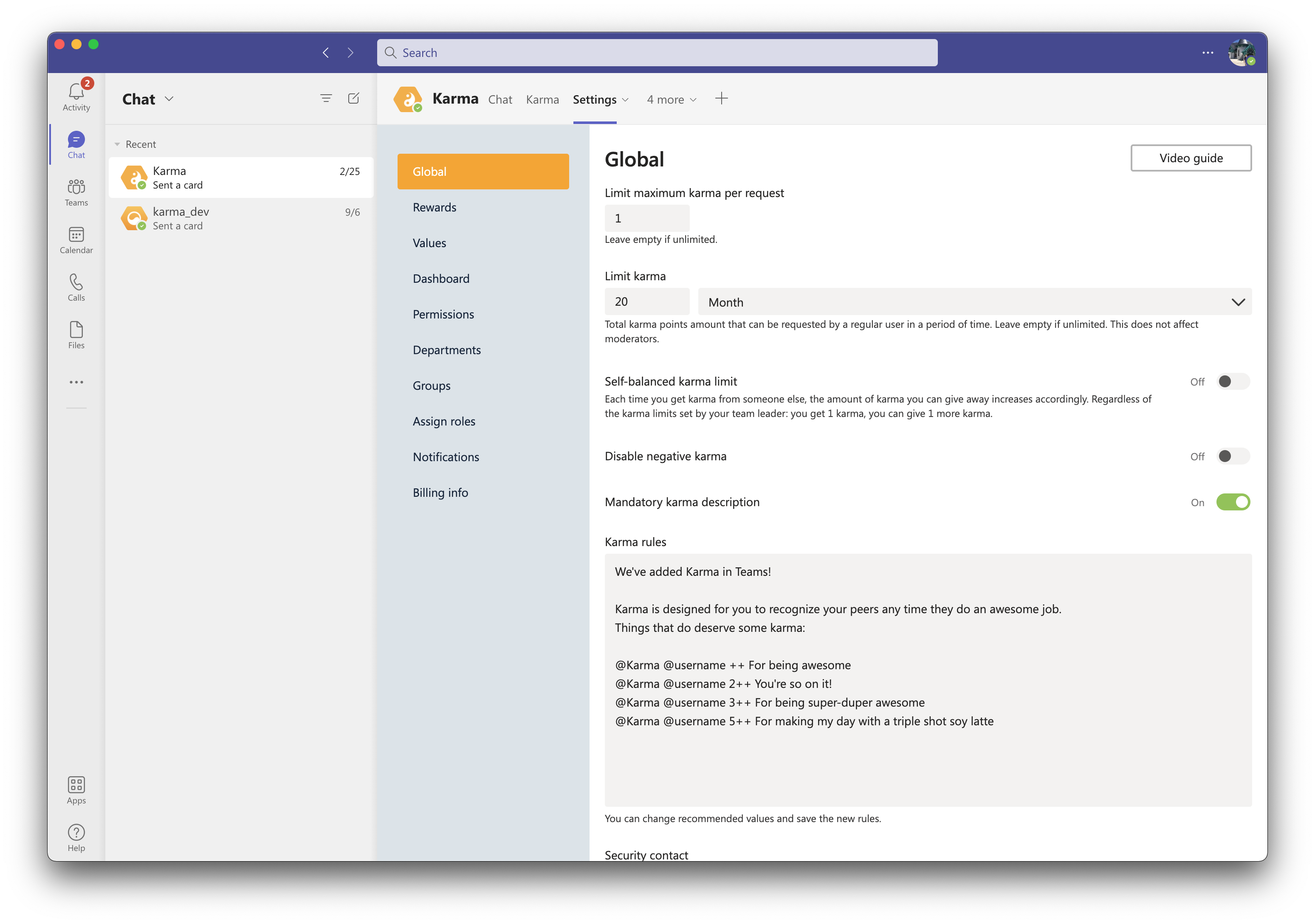1315x924 pixels.
Task: Enable the Self-balanced karma limit toggle
Action: pyautogui.click(x=1233, y=381)
